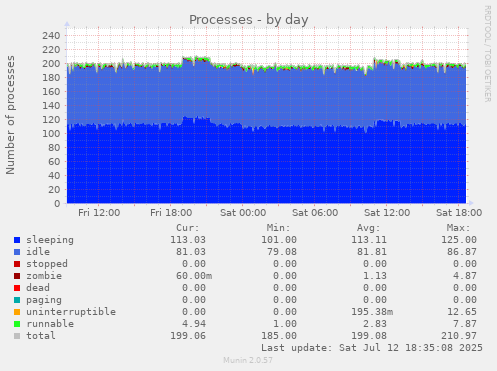The width and height of the screenshot is (497, 371).
Task: Click runnable current value 4.94
Action: (194, 324)
